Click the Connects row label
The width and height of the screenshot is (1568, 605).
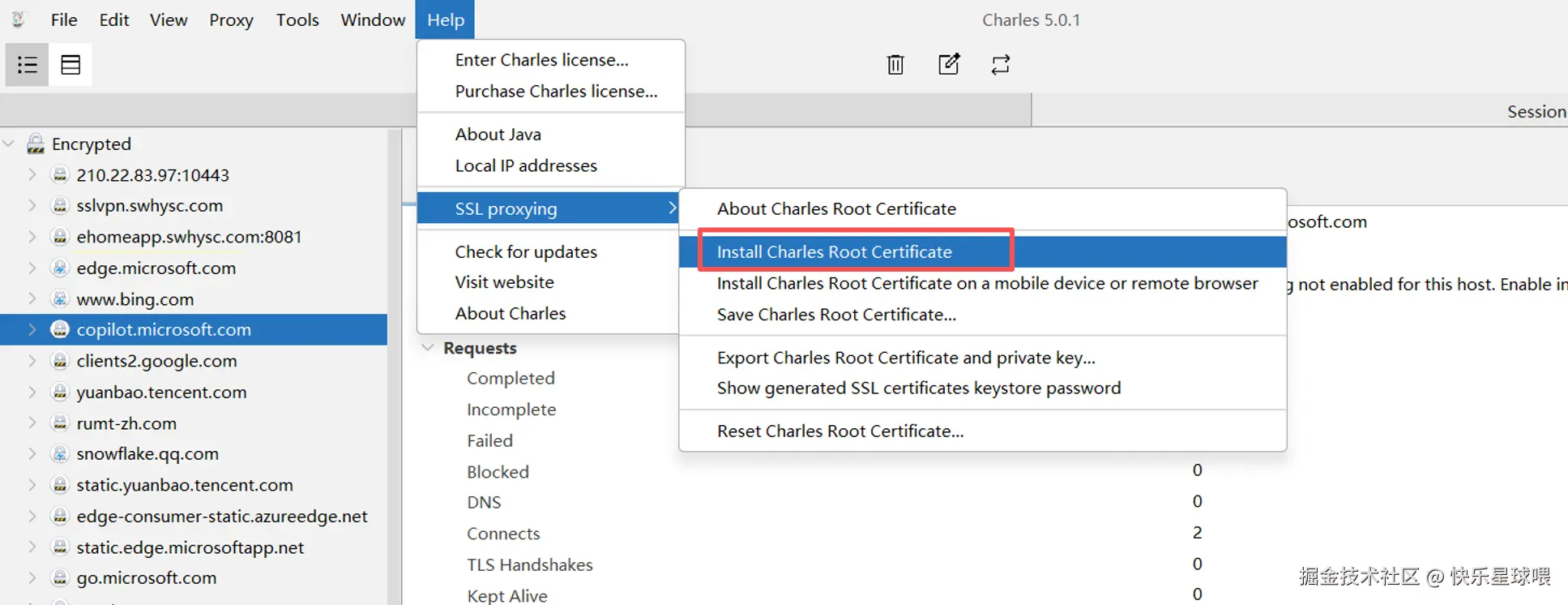point(503,534)
